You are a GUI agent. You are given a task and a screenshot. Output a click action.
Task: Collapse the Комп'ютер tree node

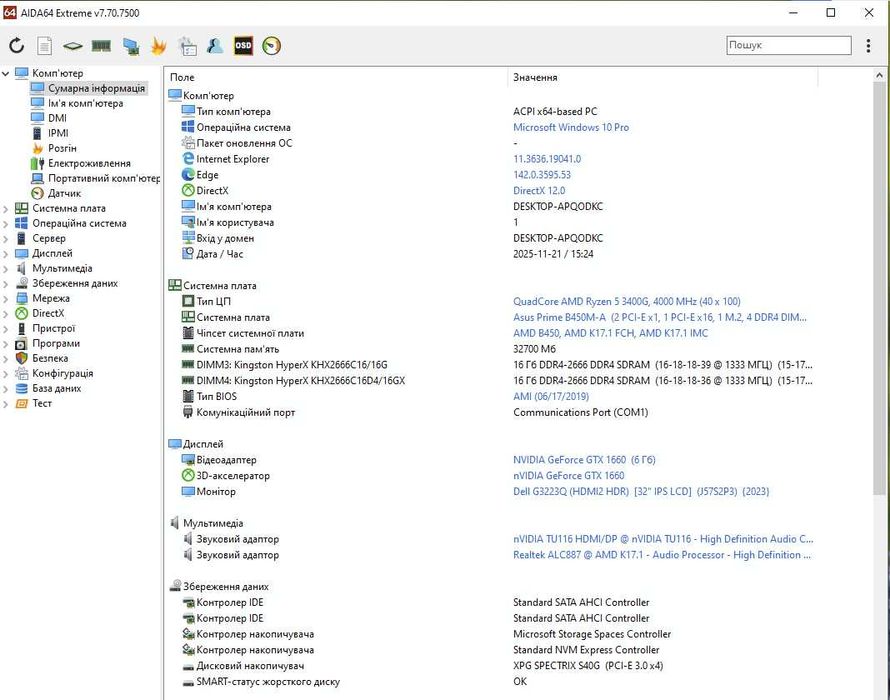(x=6, y=73)
